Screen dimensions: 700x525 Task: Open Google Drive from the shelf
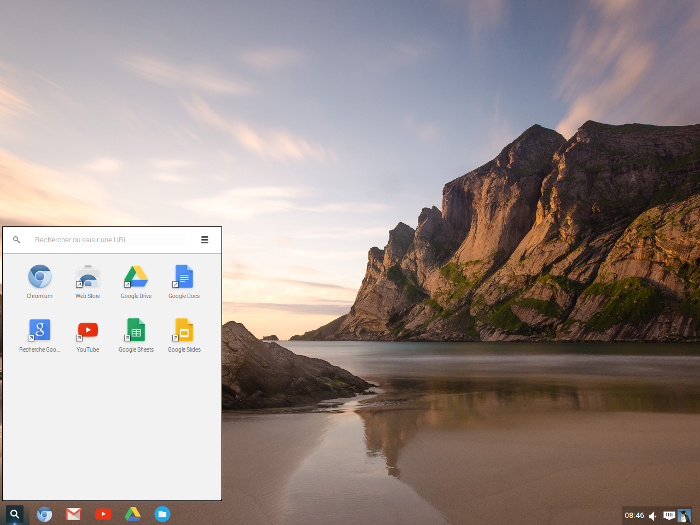point(133,514)
